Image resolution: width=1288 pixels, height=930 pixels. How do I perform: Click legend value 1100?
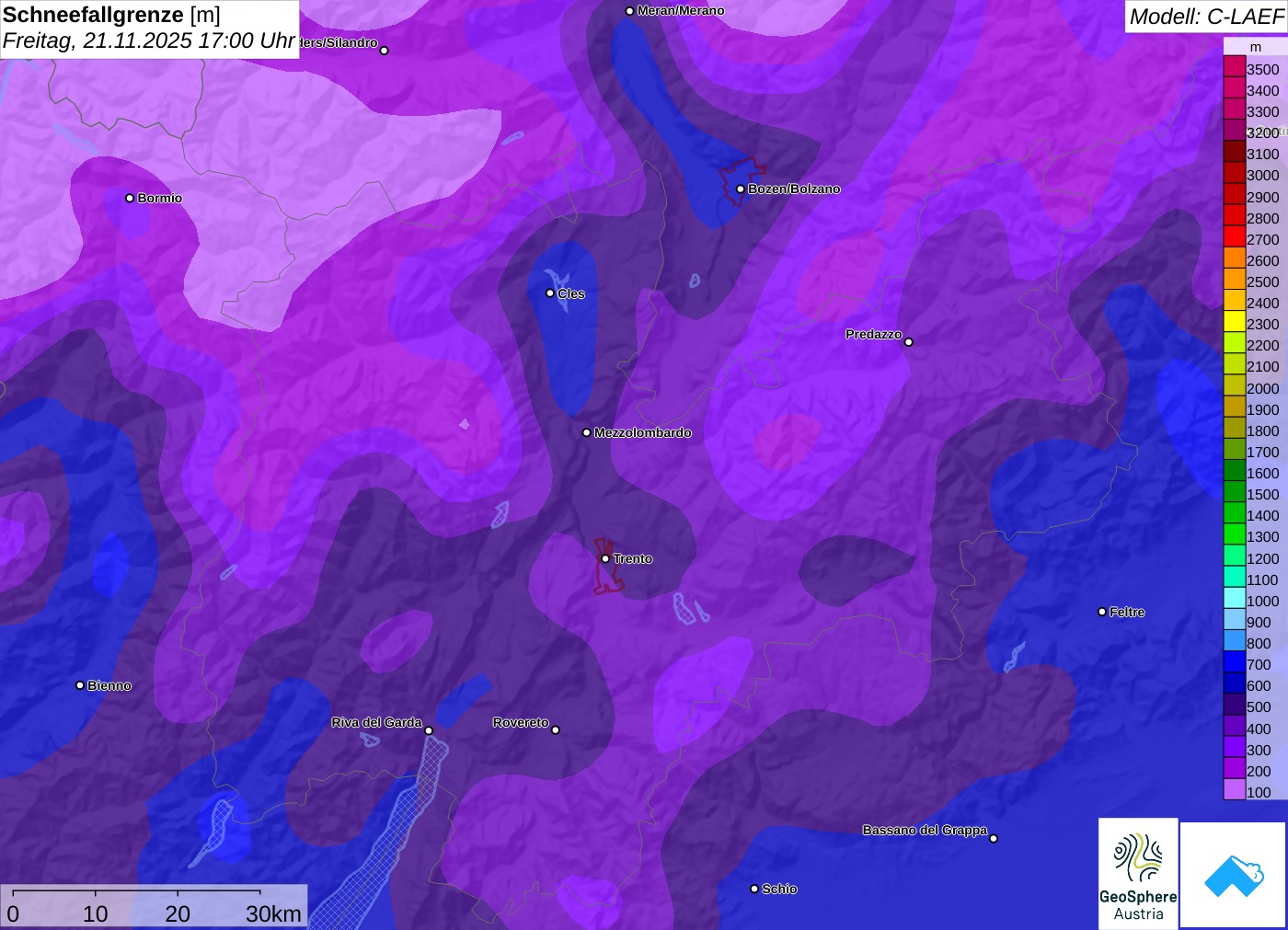(1262, 580)
